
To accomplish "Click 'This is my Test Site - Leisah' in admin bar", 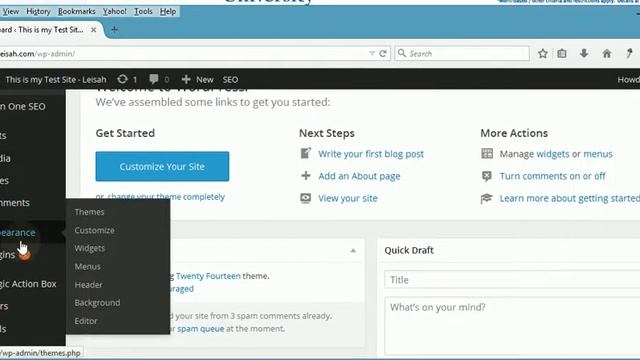I will [56, 80].
